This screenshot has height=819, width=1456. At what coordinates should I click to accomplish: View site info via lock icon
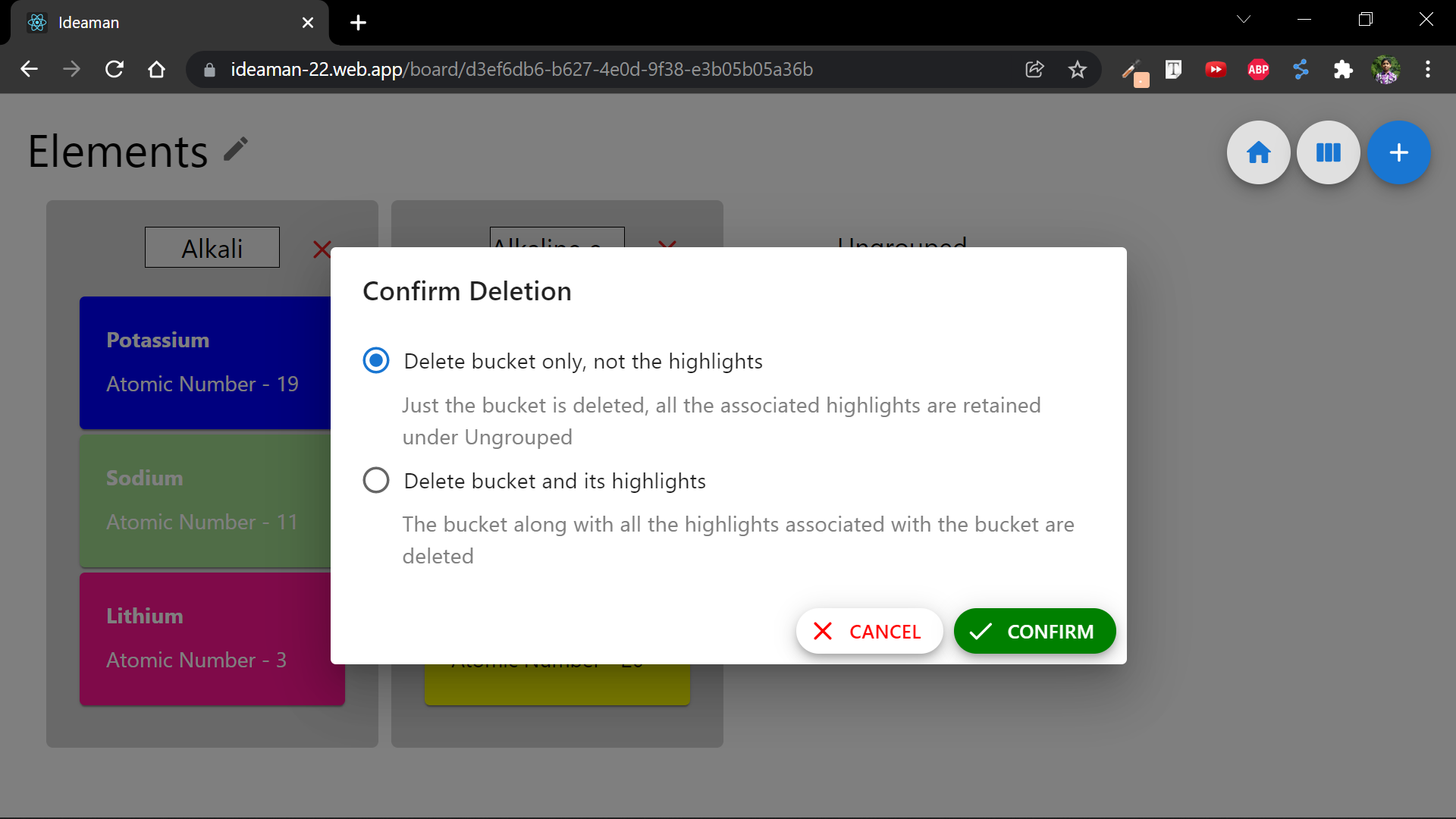pyautogui.click(x=209, y=70)
